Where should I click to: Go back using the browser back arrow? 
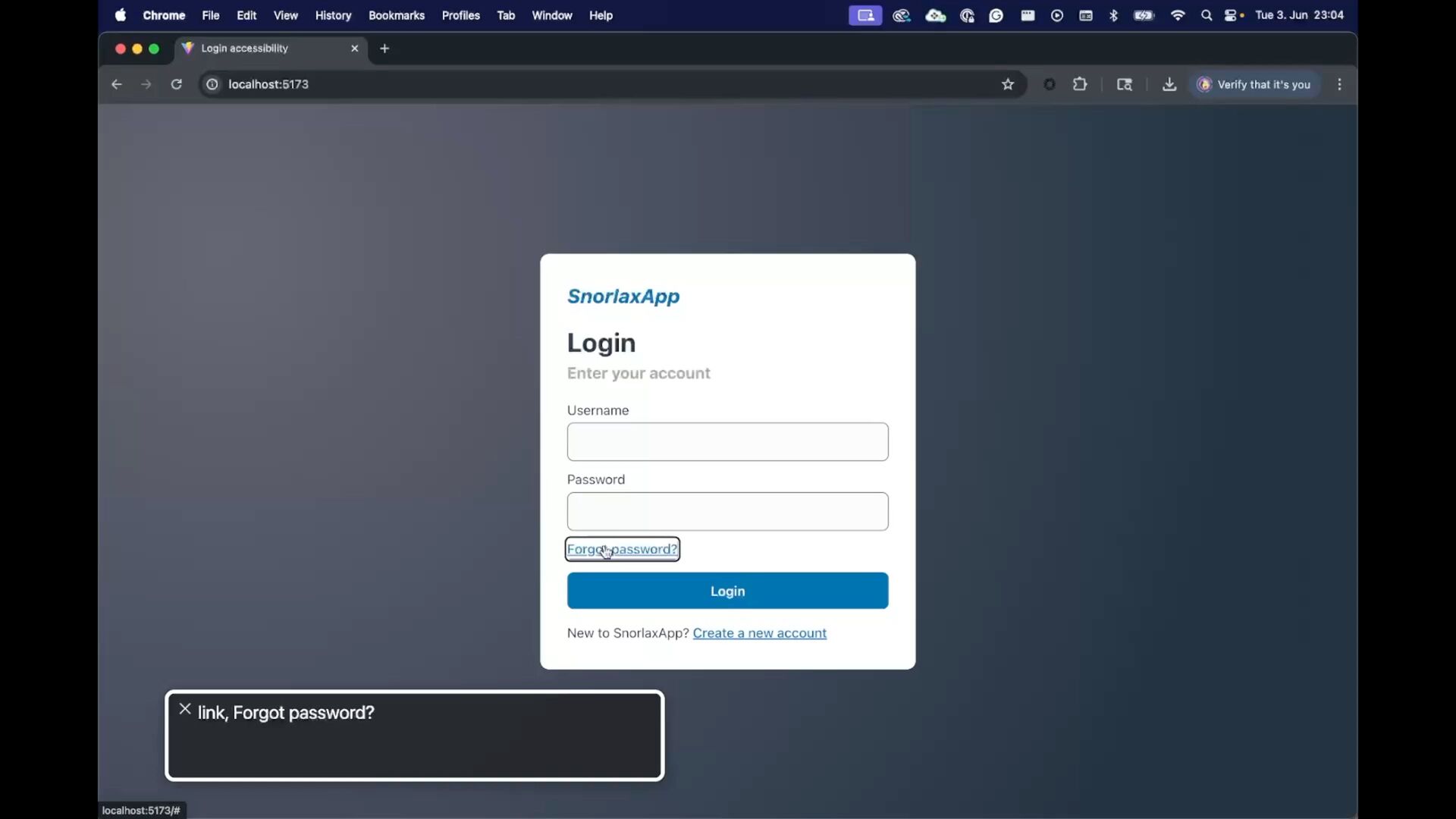(116, 84)
